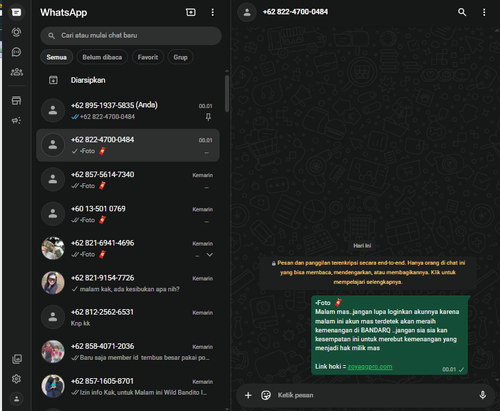Open contact avatar in the chat header
Image resolution: width=500 pixels, height=411 pixels.
pos(247,12)
